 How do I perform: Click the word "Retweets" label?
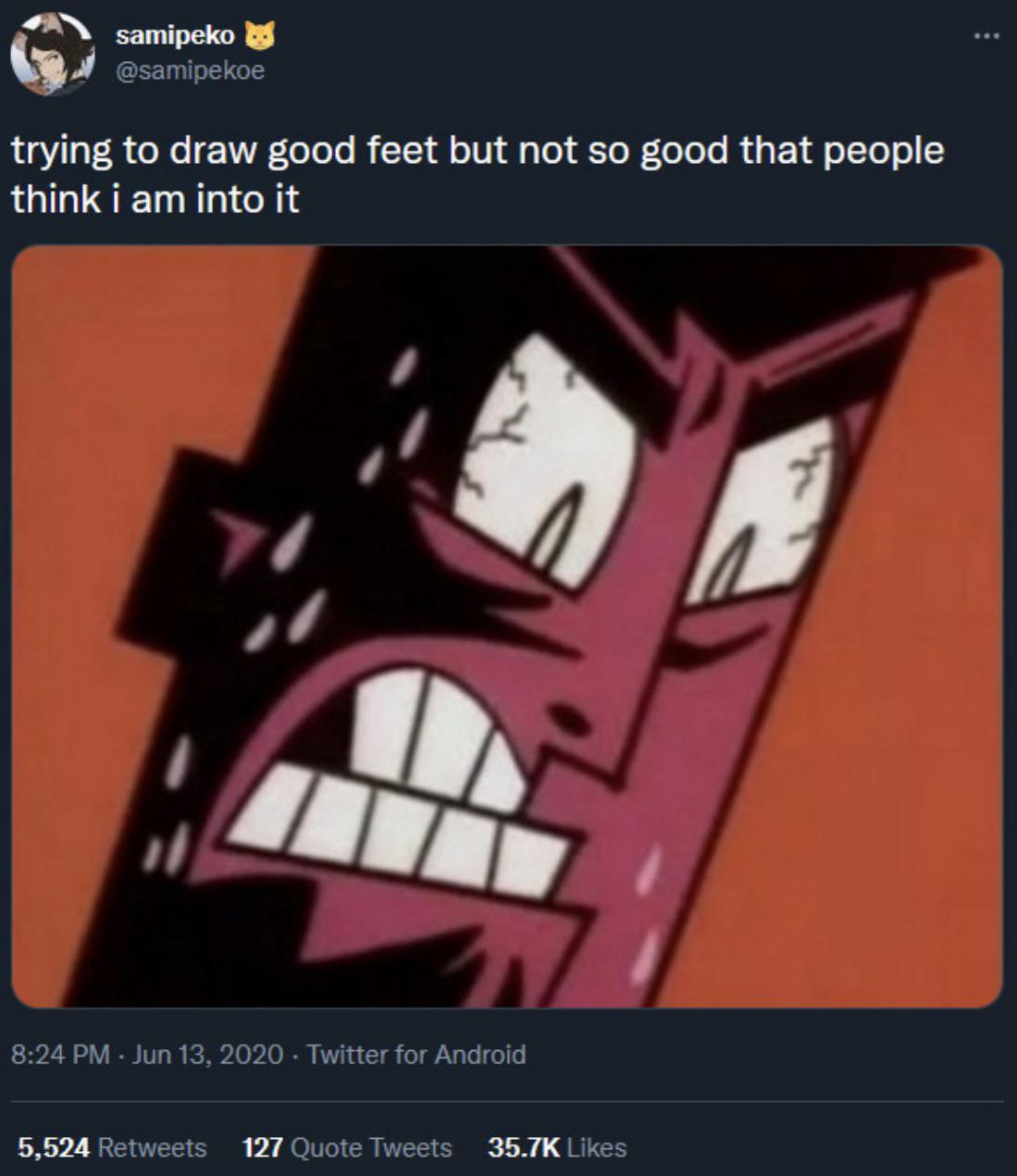point(152,1148)
